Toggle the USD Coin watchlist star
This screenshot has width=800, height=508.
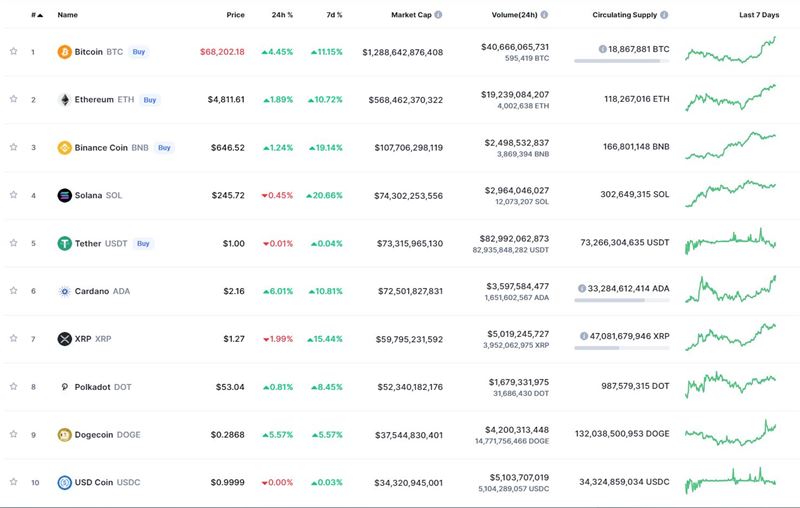coord(14,481)
